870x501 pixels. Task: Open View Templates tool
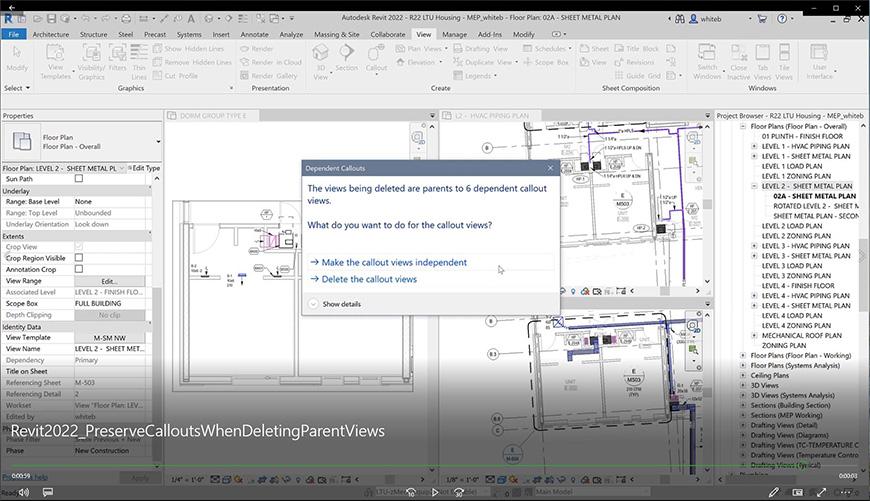coord(55,61)
